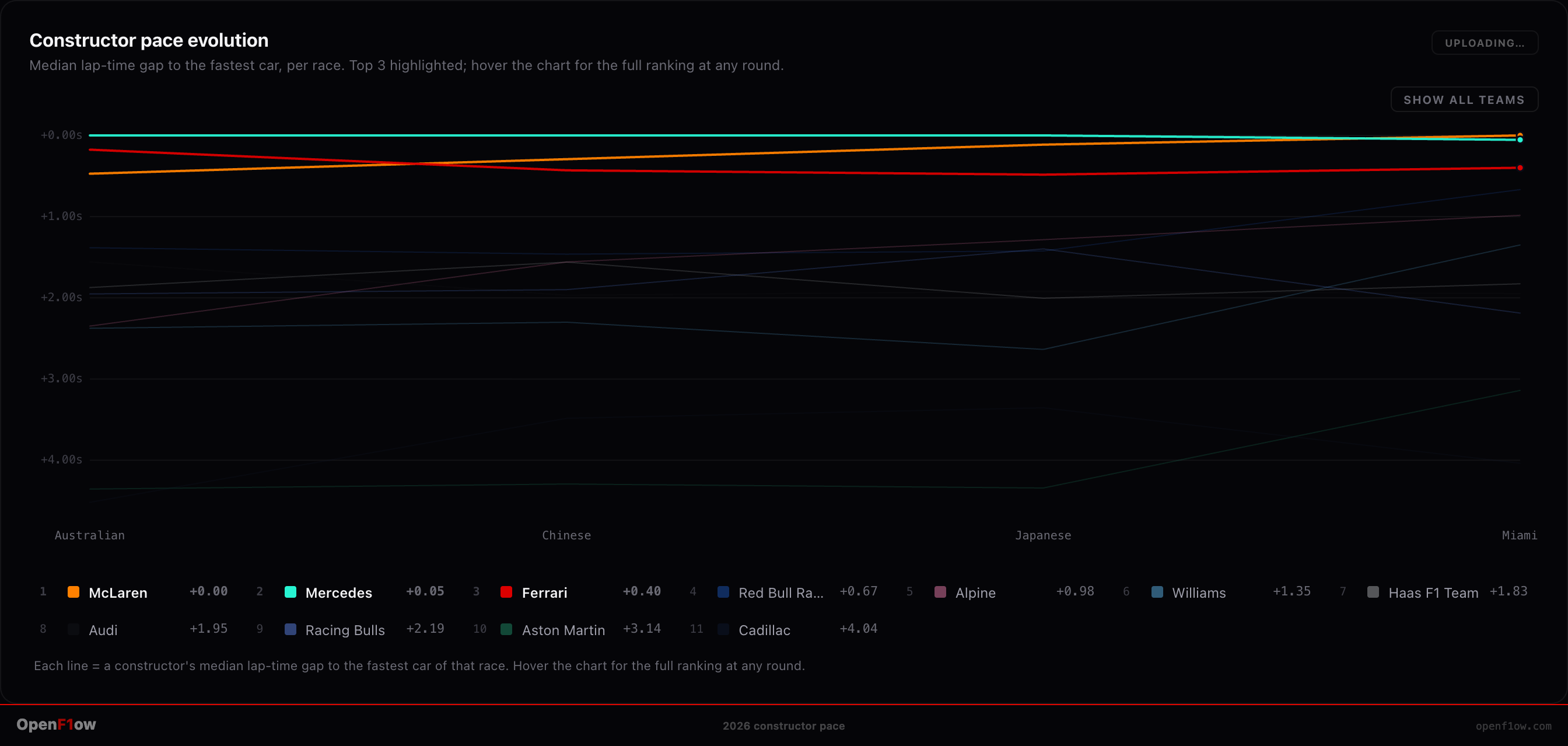Select the McLaren legend label
Viewport: 1568px width, 746px height.
(x=118, y=592)
